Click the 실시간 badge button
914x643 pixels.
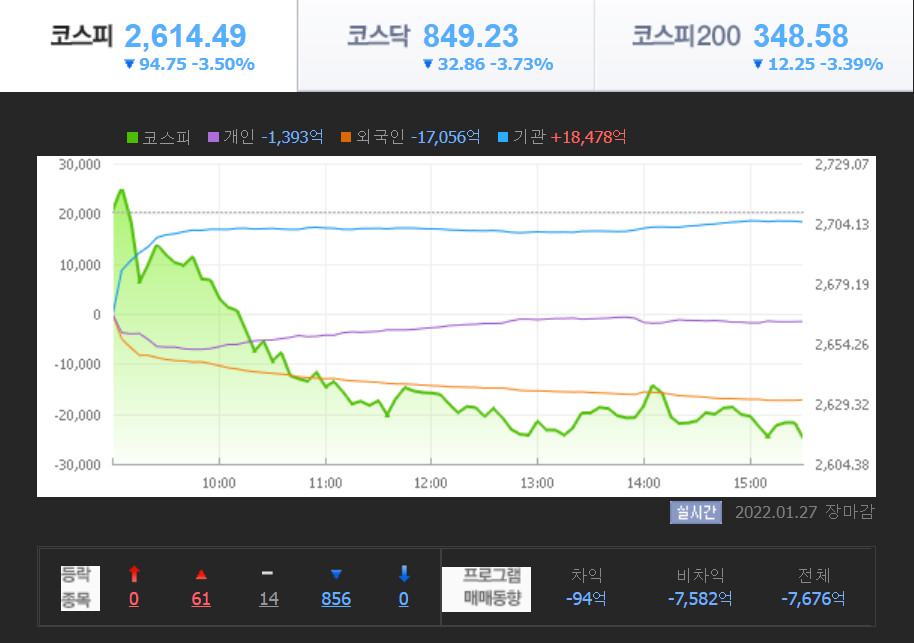(x=695, y=512)
